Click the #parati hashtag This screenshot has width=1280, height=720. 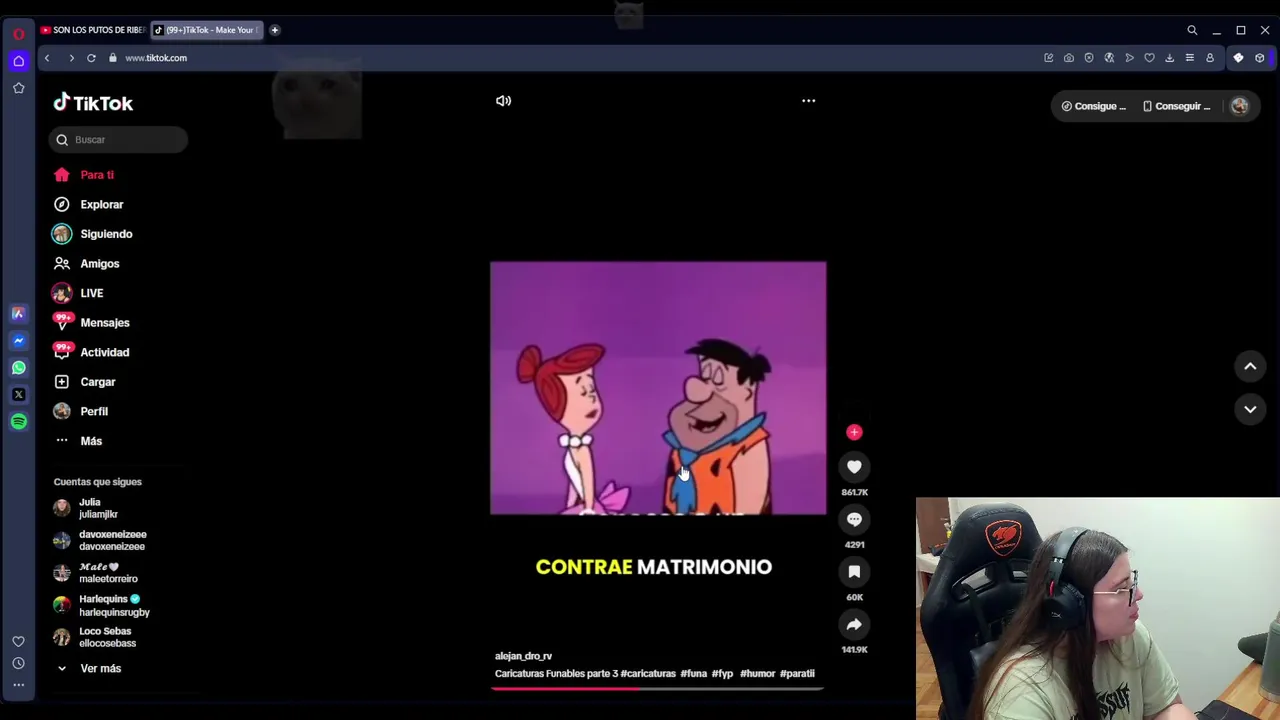(797, 674)
